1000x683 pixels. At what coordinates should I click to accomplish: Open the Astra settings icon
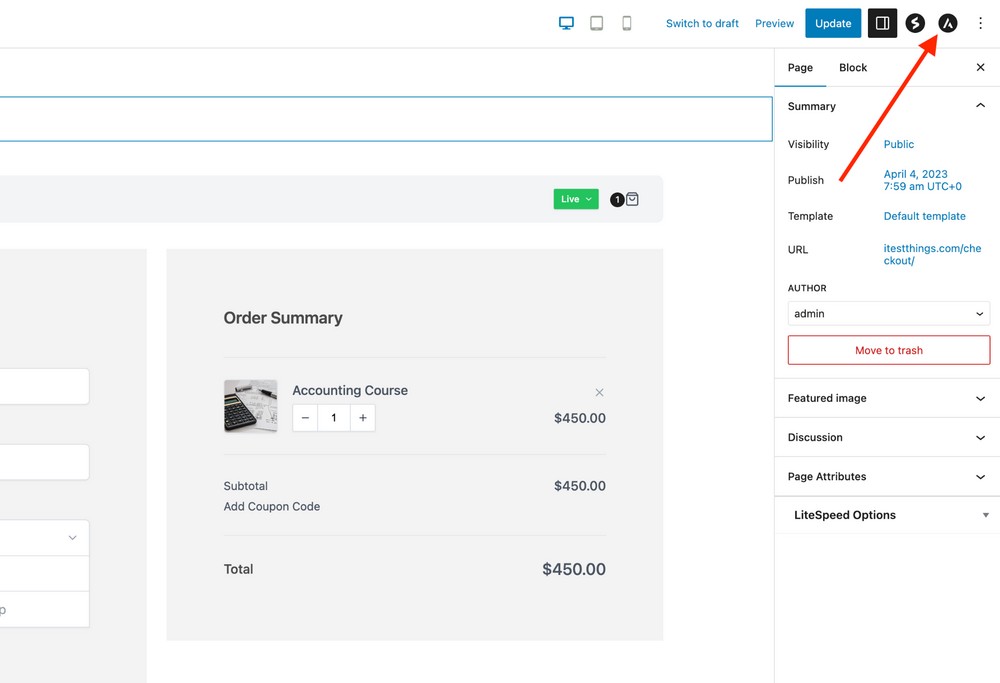click(947, 23)
